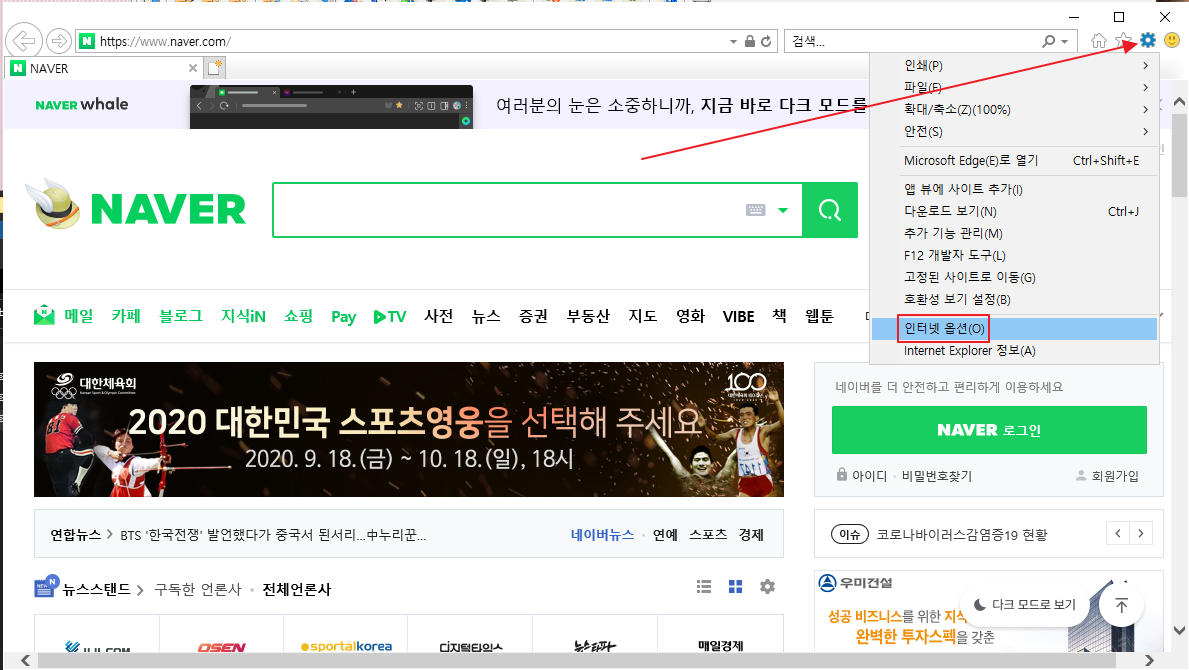Click the green Naver search button

point(830,210)
